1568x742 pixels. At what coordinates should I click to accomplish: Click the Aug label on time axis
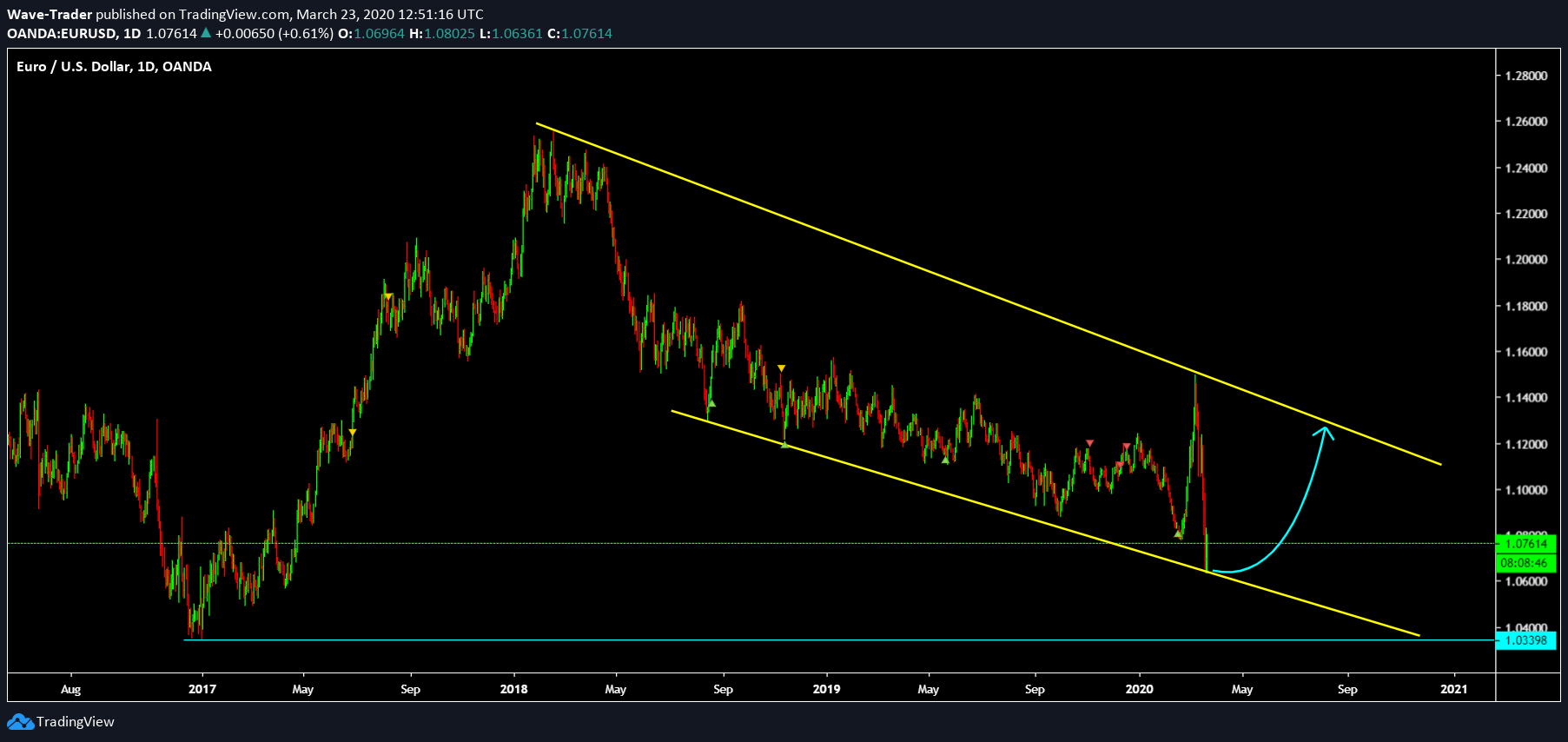(x=71, y=689)
